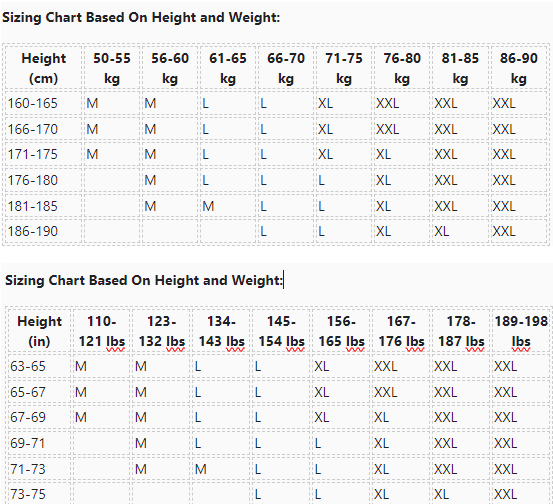
Task: Select the '71-75 kg' column header
Action: point(344,68)
